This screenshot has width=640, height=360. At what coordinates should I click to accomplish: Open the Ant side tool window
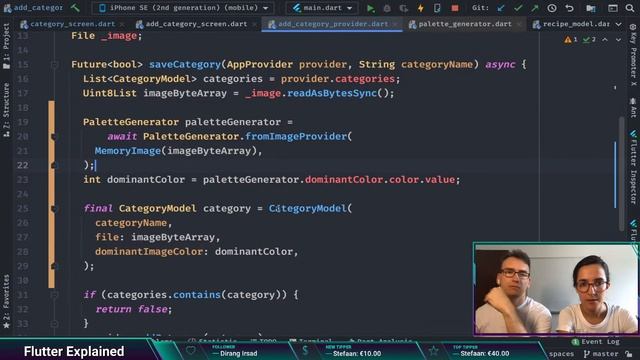tap(633, 107)
